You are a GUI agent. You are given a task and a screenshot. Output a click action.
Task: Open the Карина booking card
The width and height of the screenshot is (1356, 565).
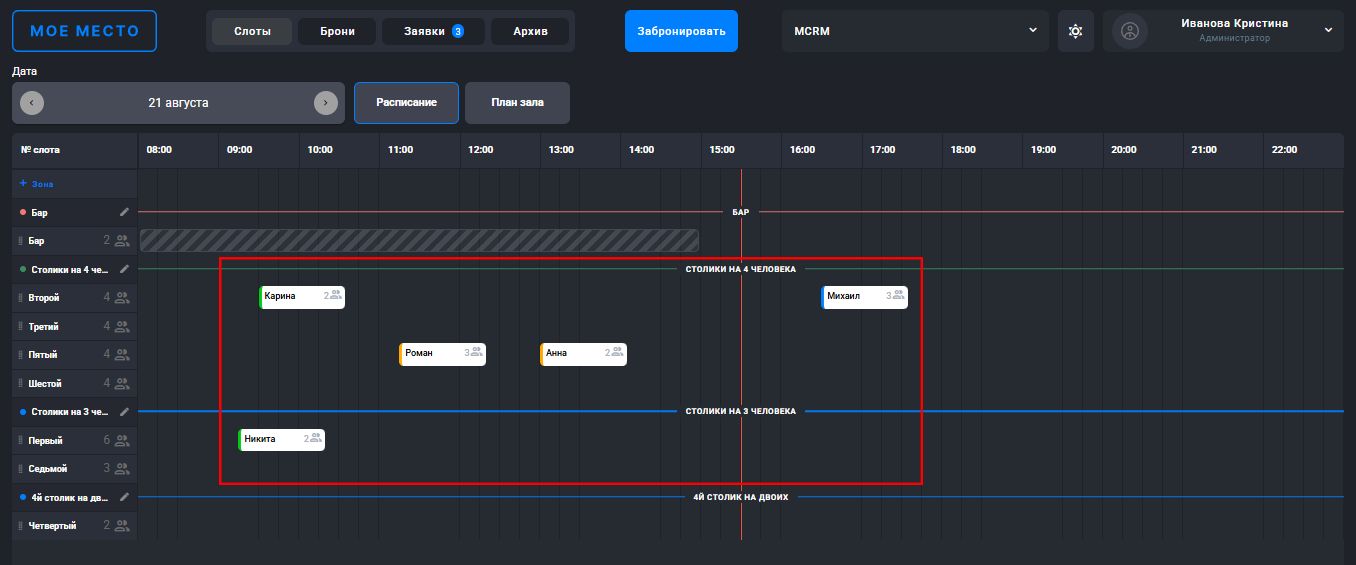[x=302, y=297]
